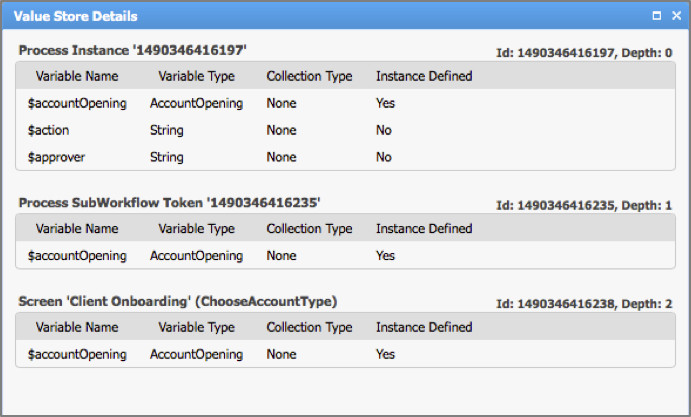Select $accountOpening in the Client Onboarding table
The height and width of the screenshot is (417, 691).
(x=77, y=354)
